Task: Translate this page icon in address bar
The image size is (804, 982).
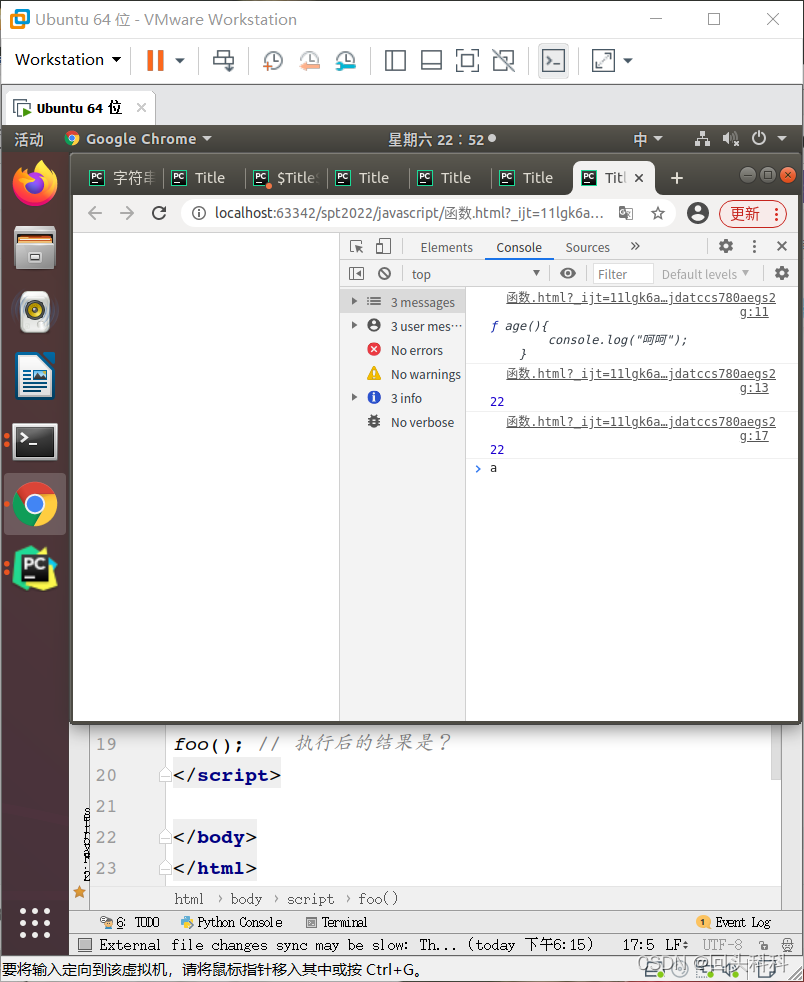Action: (x=626, y=214)
